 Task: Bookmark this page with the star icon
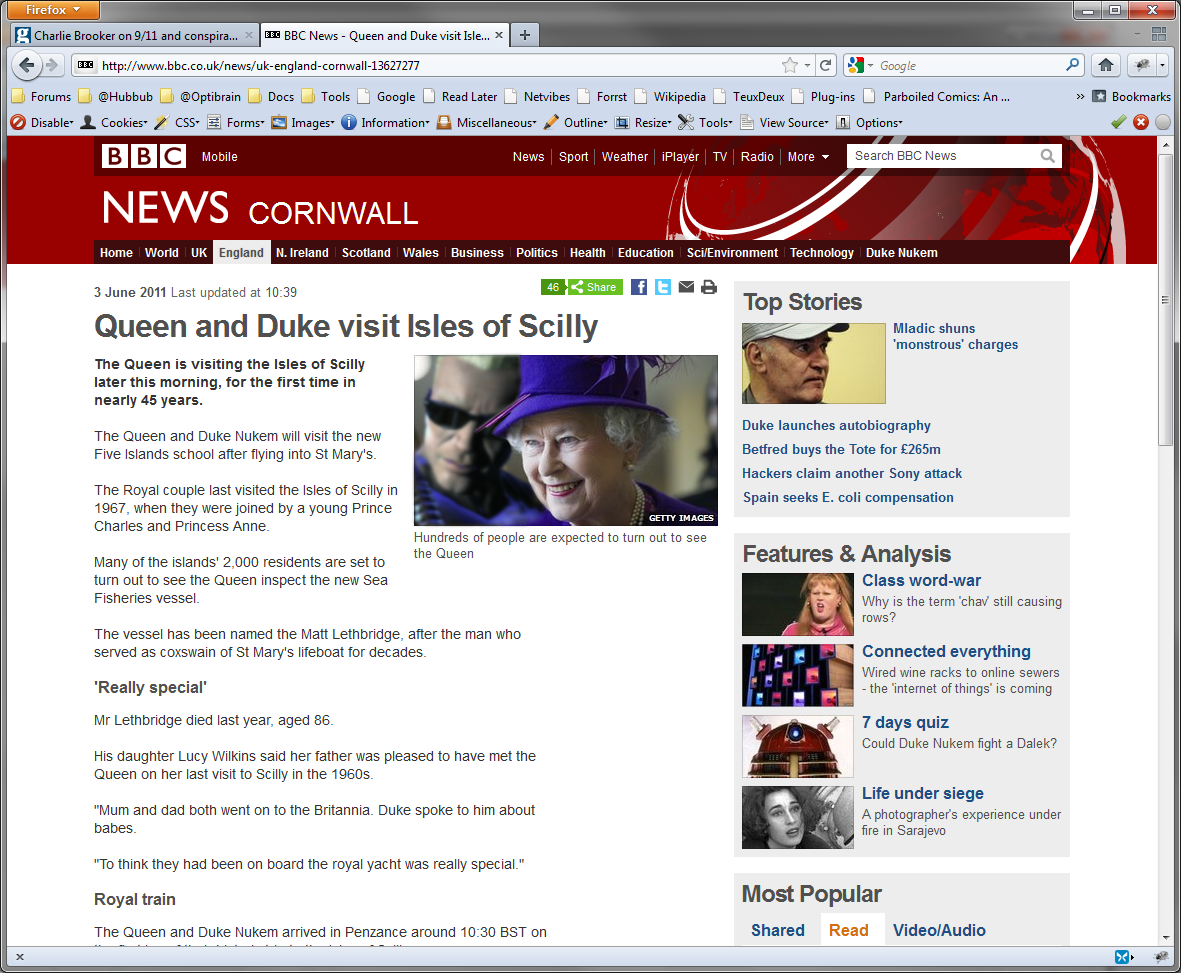(789, 66)
